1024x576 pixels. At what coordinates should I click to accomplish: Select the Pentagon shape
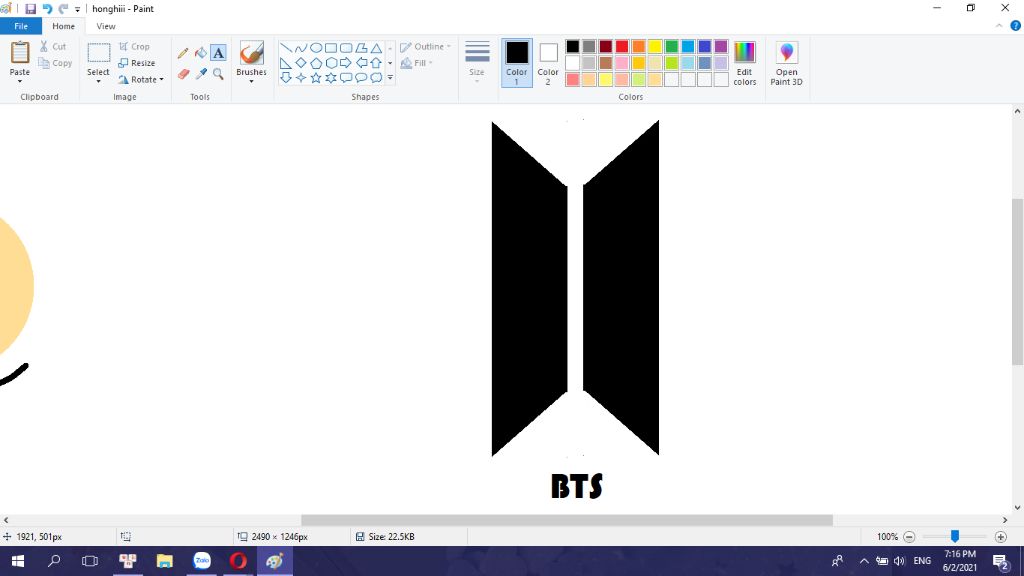tap(316, 63)
